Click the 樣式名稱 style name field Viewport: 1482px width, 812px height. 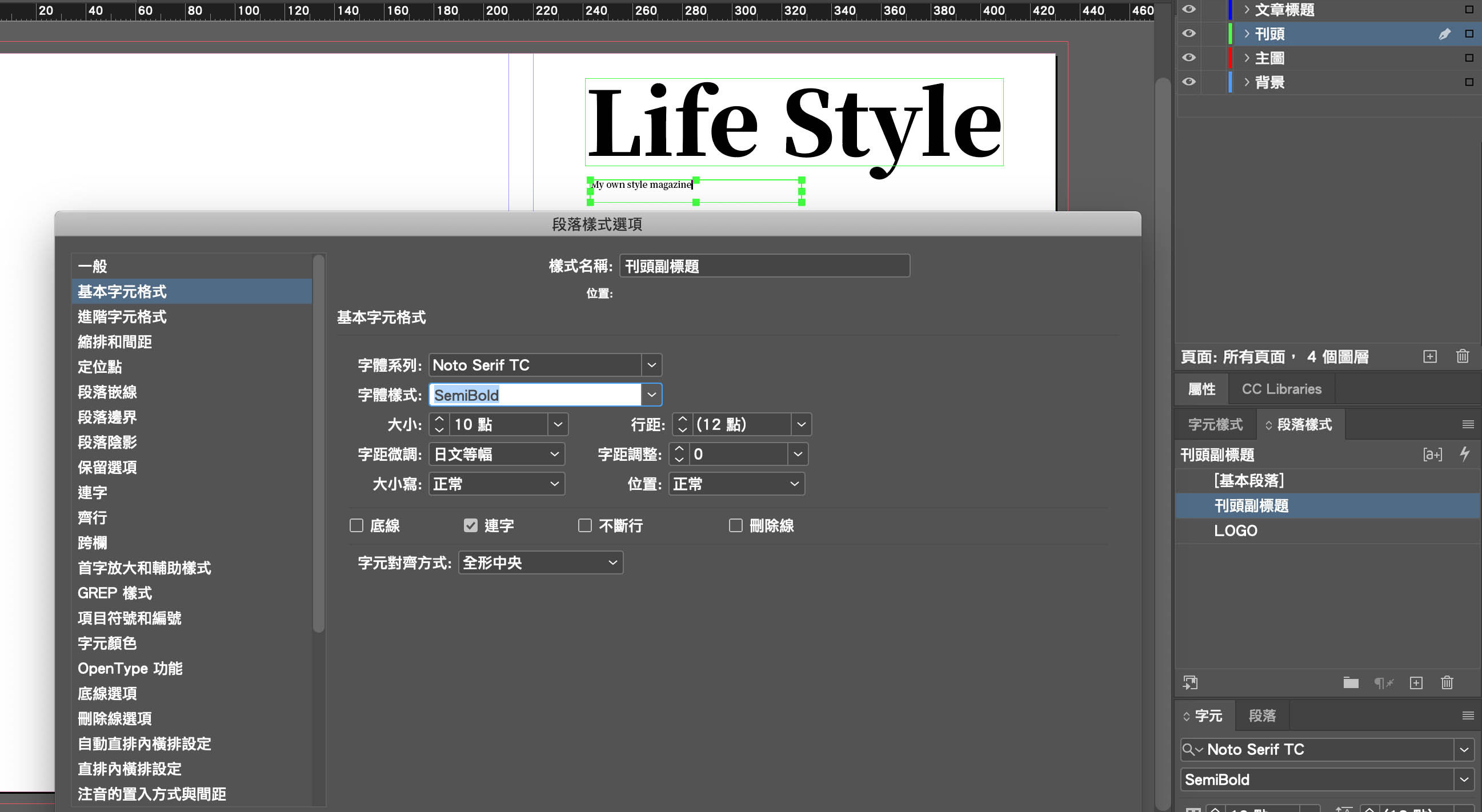pyautogui.click(x=764, y=266)
